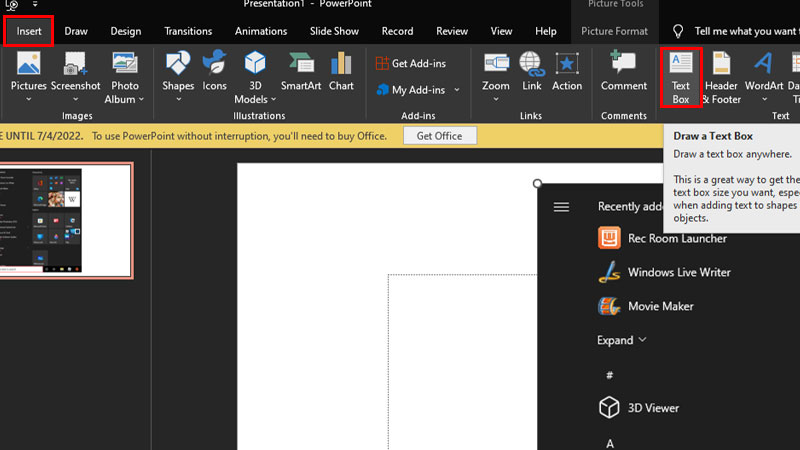Go to the Animations tab

point(261,31)
